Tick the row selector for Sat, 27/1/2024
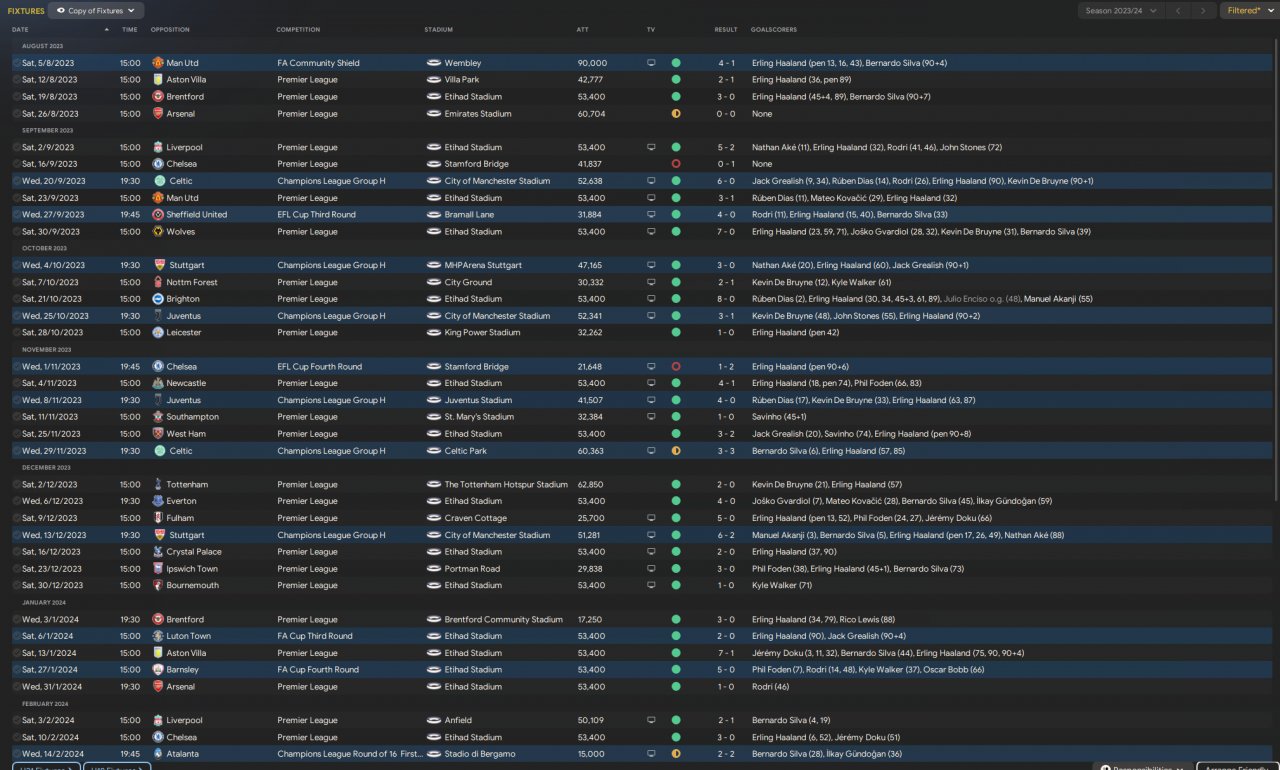The image size is (1280, 770). tap(17, 670)
